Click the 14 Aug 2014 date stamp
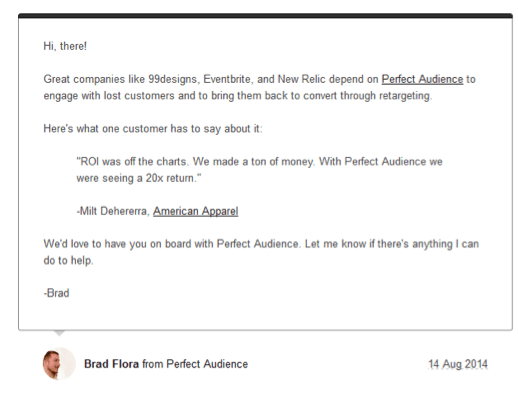Image resolution: width=518 pixels, height=396 pixels. click(x=458, y=364)
